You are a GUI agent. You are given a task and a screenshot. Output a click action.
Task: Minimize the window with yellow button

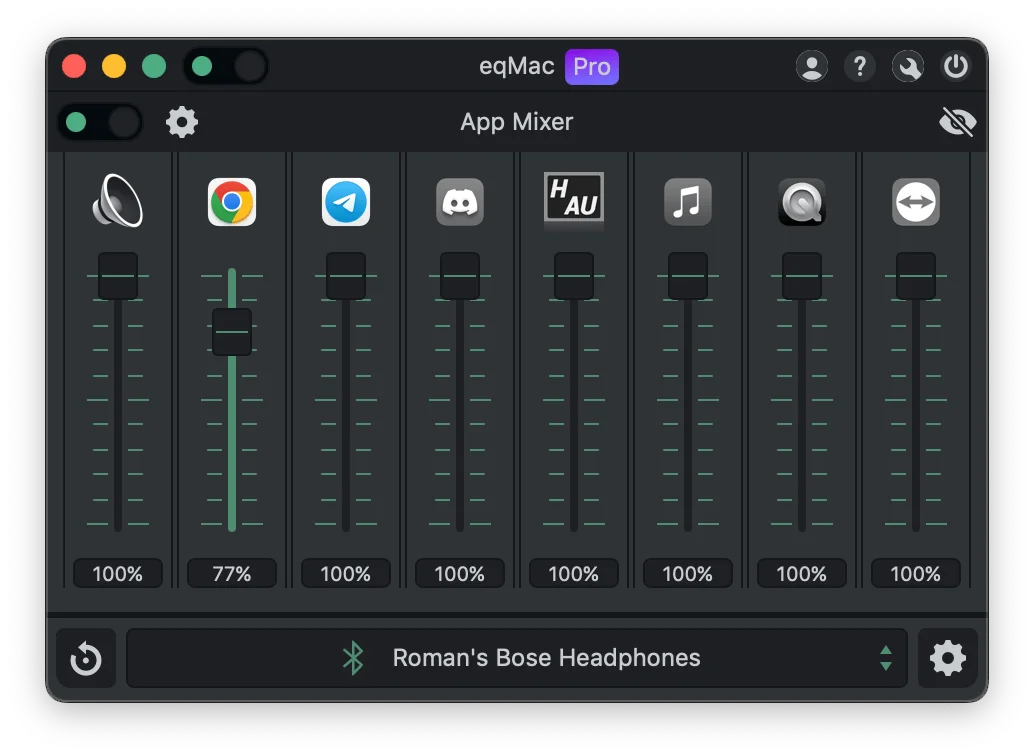tap(114, 67)
